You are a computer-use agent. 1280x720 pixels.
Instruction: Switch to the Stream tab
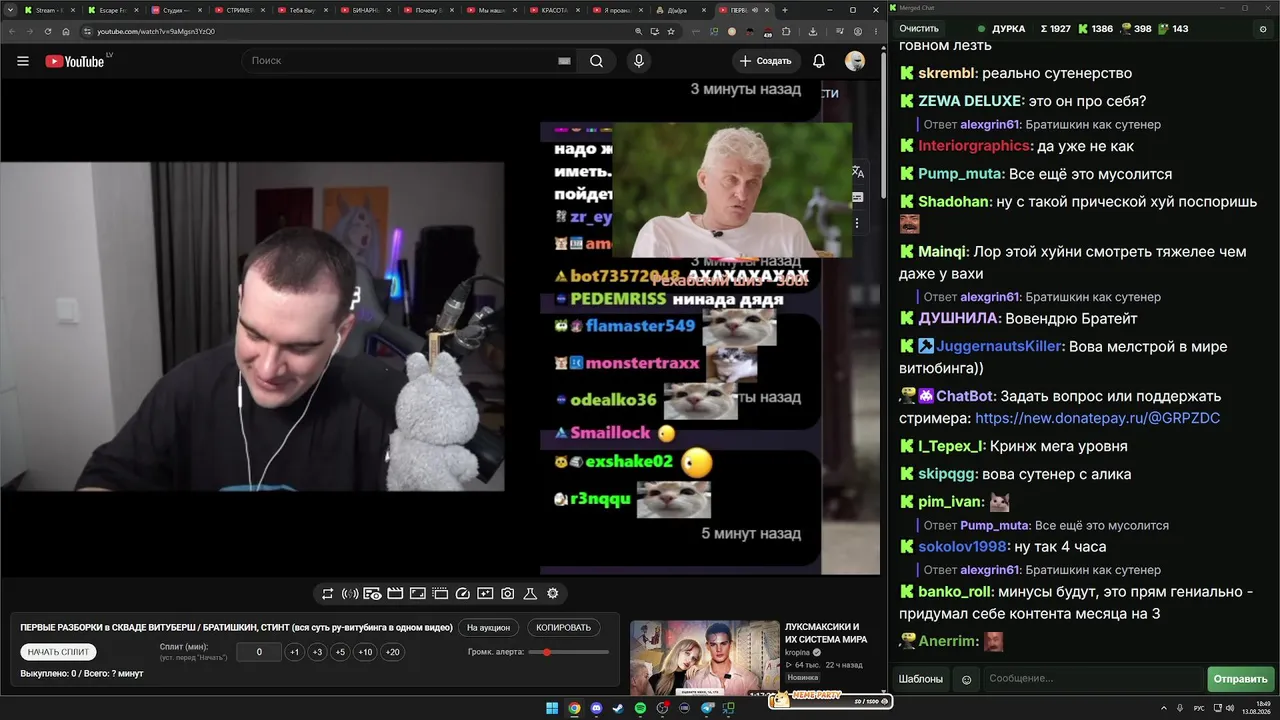point(52,10)
